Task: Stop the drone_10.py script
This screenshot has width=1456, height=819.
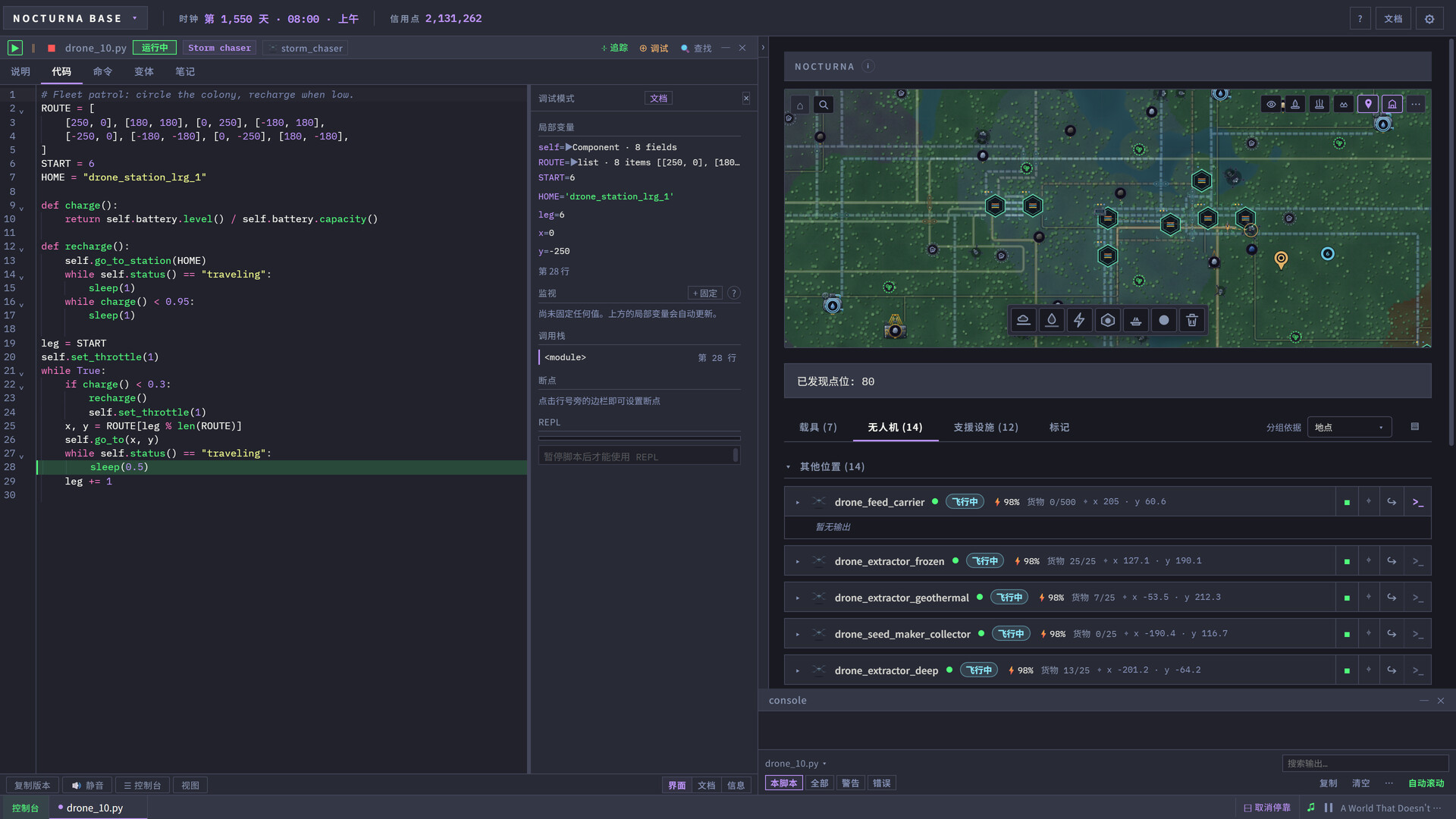Action: tap(52, 48)
